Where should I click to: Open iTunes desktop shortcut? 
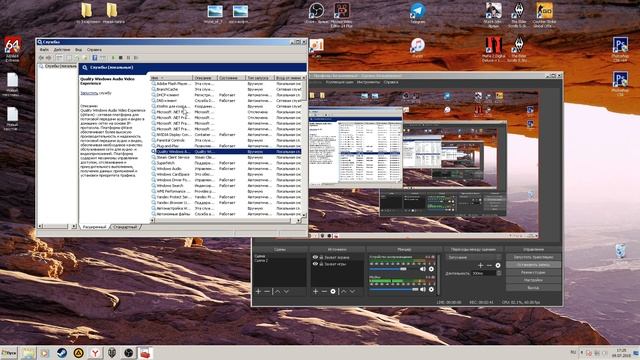pyautogui.click(x=418, y=47)
